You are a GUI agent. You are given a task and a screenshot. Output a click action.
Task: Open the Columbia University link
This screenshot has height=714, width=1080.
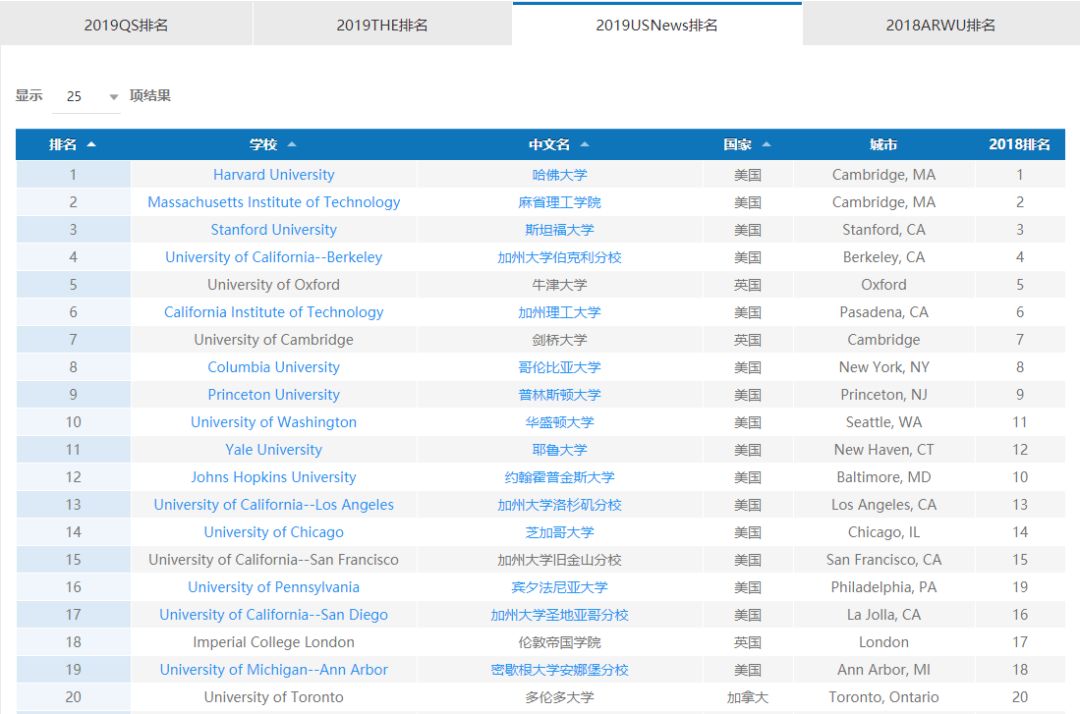[x=273, y=368]
